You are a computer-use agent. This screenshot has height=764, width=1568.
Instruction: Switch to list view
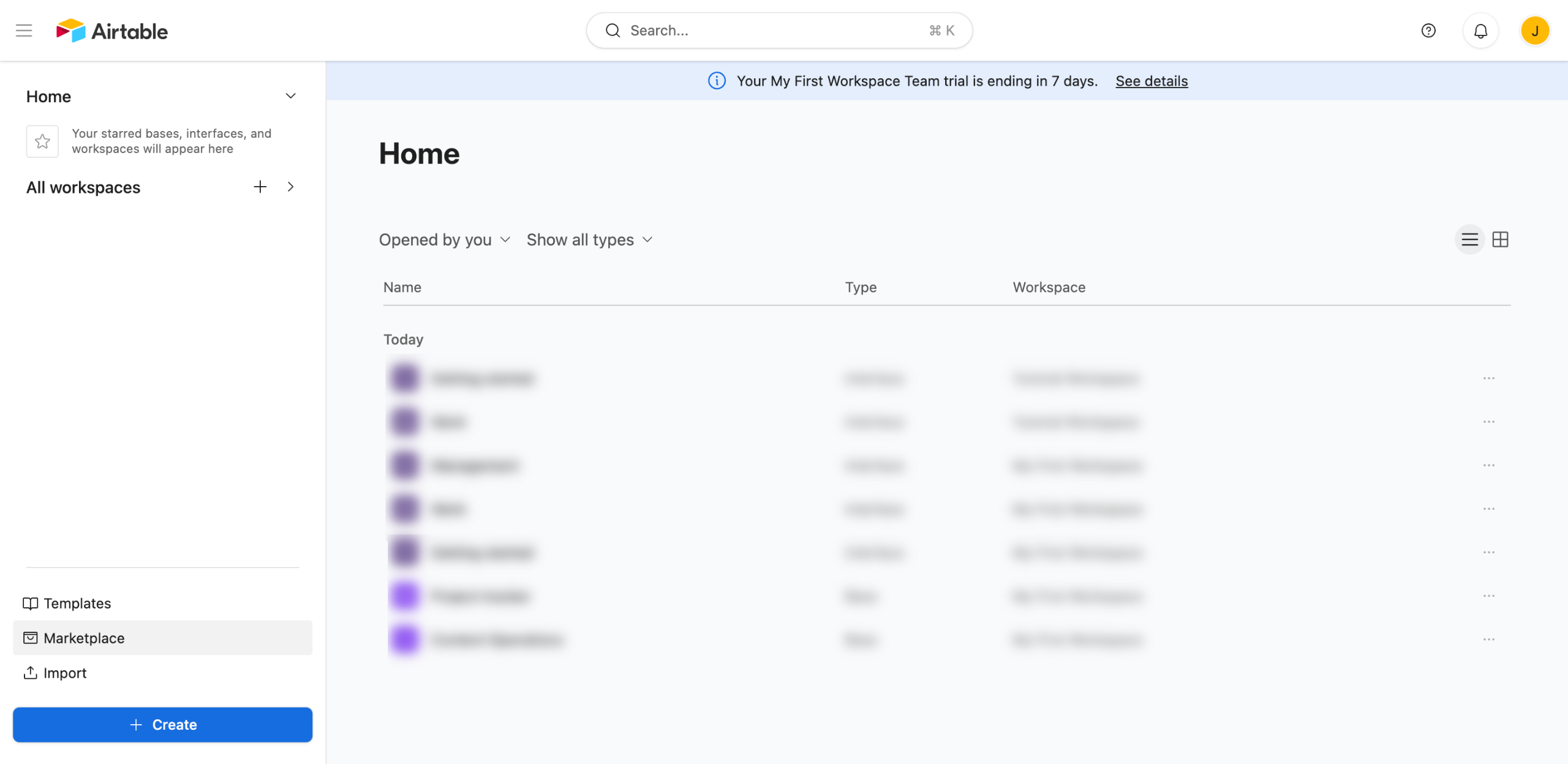(x=1469, y=239)
